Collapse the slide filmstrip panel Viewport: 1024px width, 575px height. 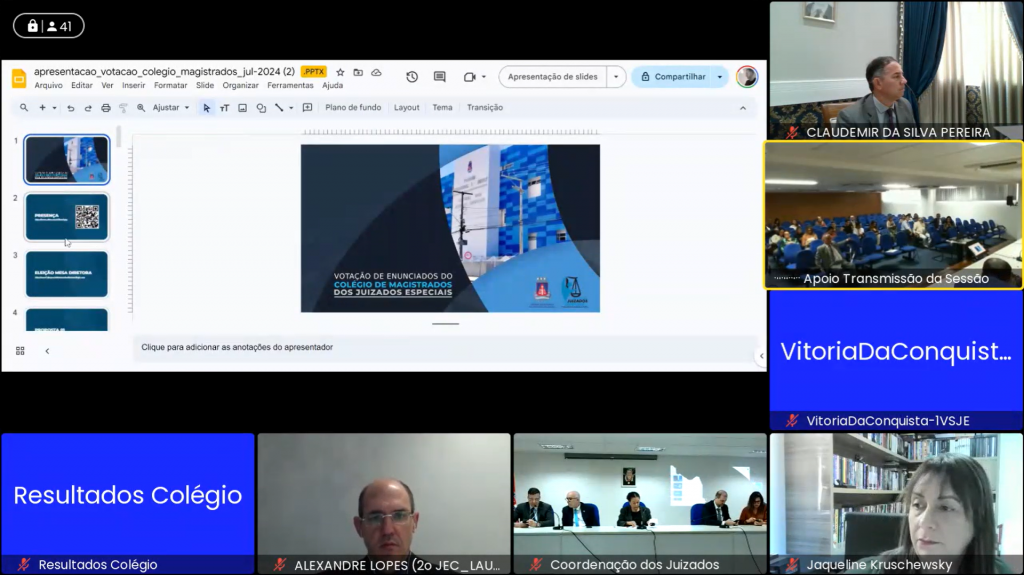pyautogui.click(x=47, y=351)
